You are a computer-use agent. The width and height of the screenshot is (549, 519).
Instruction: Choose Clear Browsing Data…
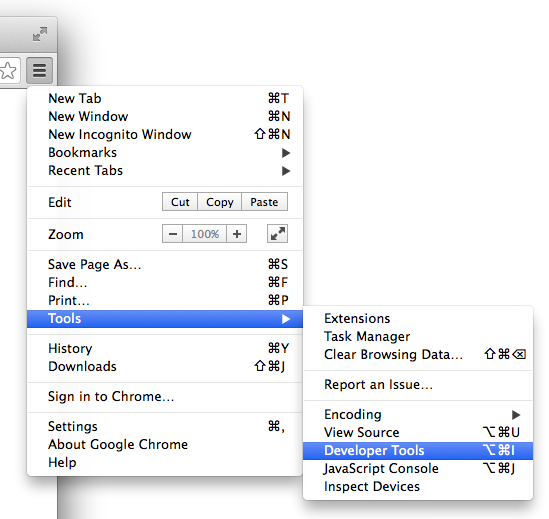click(x=418, y=354)
